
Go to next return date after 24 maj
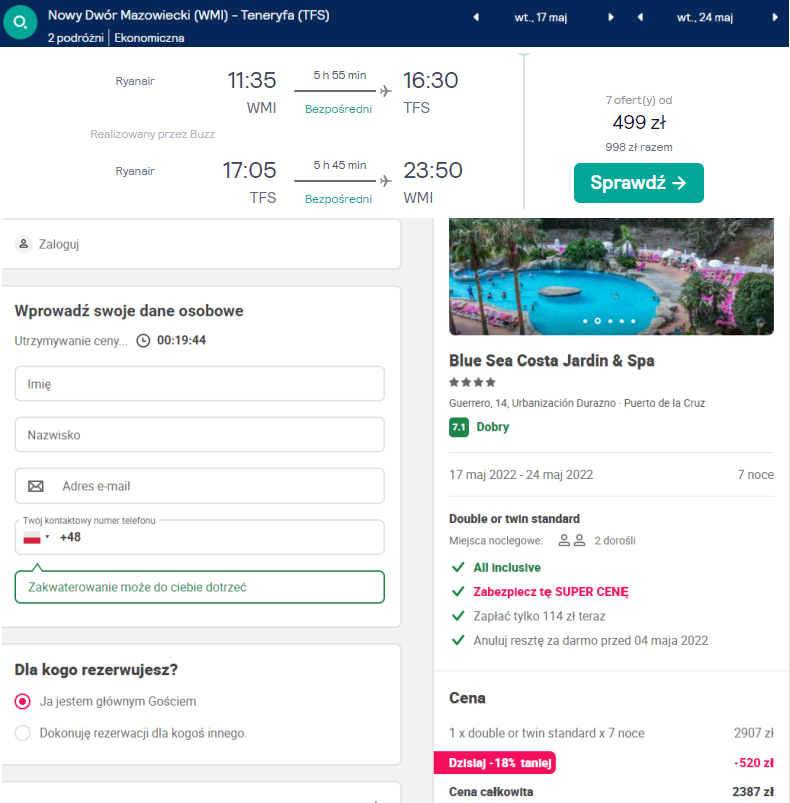(x=775, y=17)
